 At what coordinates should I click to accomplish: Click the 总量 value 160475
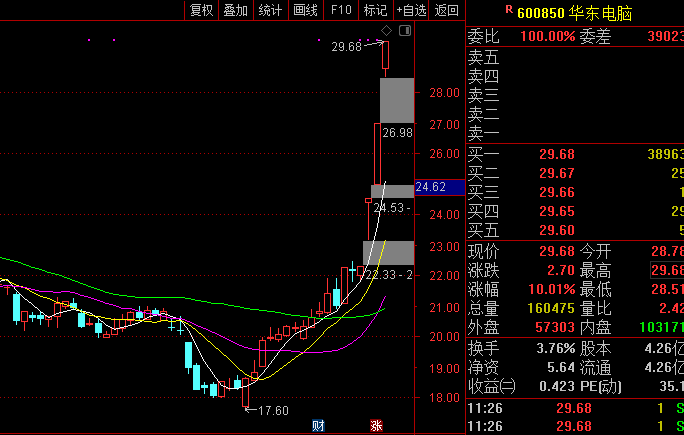pos(551,308)
